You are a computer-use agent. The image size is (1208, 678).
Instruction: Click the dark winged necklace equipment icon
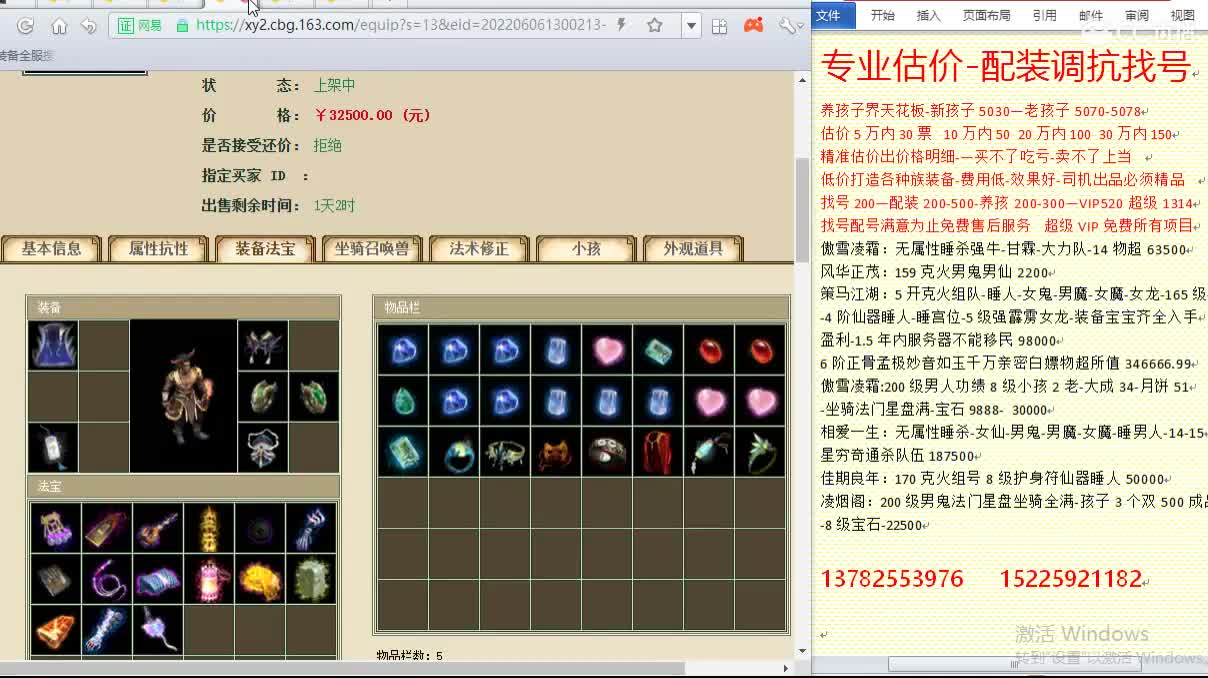point(263,345)
